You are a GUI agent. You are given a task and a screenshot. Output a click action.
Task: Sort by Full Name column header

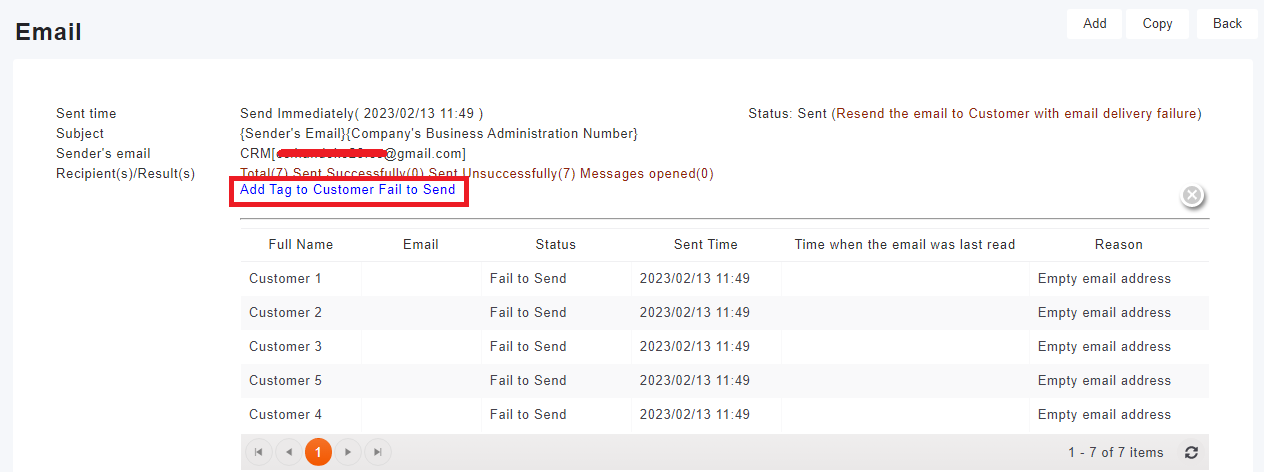point(301,244)
